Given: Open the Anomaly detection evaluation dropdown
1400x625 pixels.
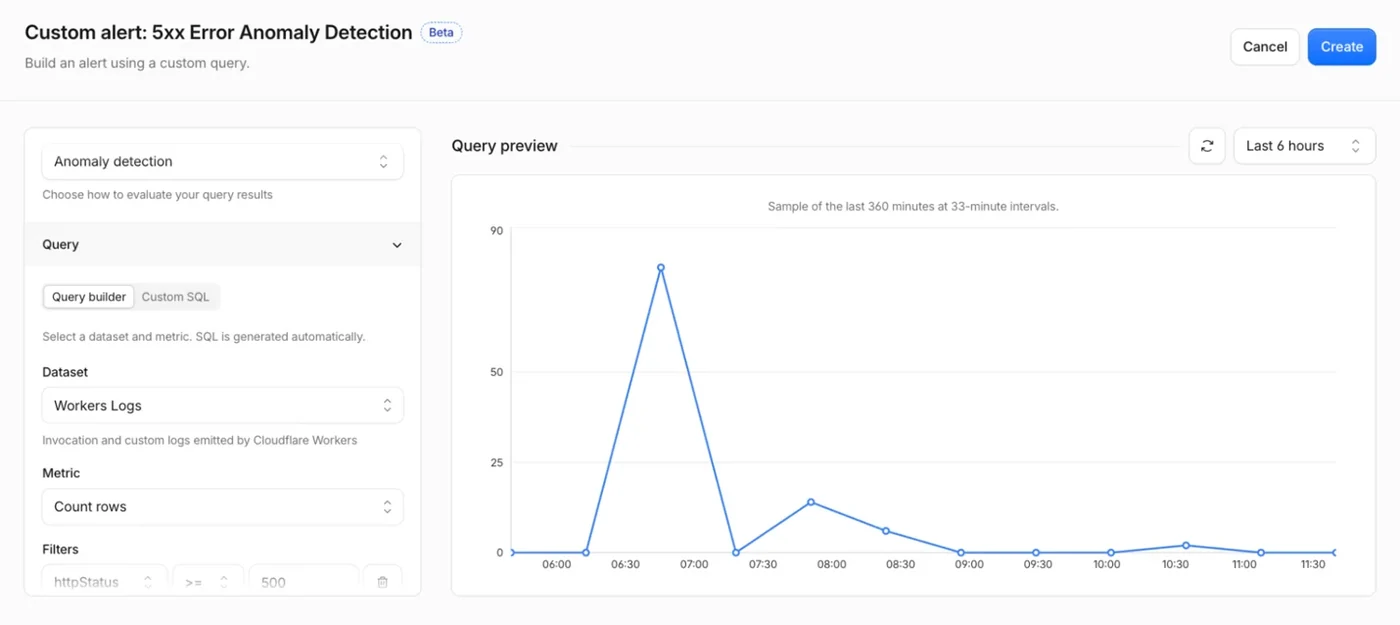Looking at the screenshot, I should [223, 161].
